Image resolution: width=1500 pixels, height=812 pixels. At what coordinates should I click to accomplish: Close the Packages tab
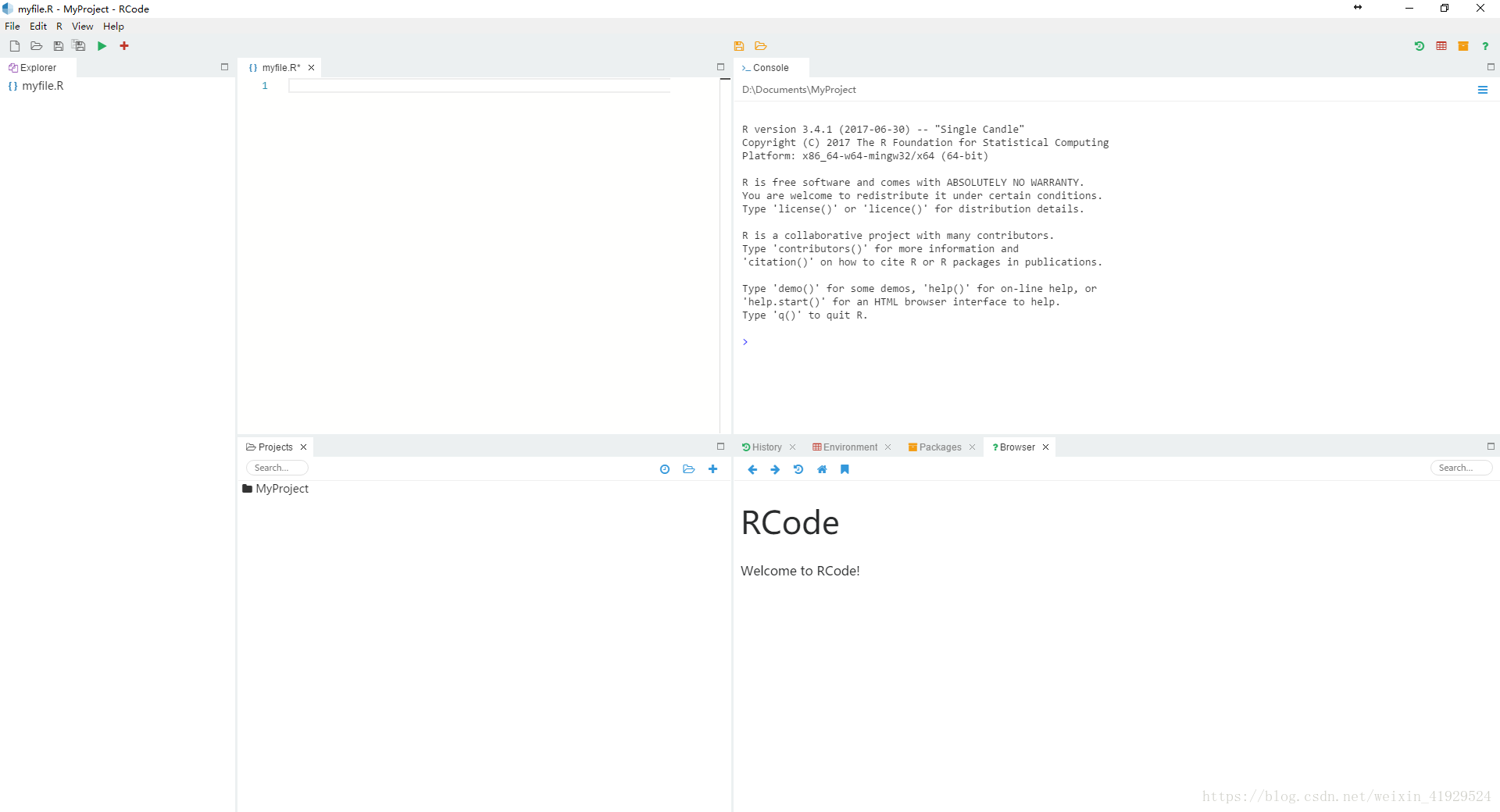972,447
